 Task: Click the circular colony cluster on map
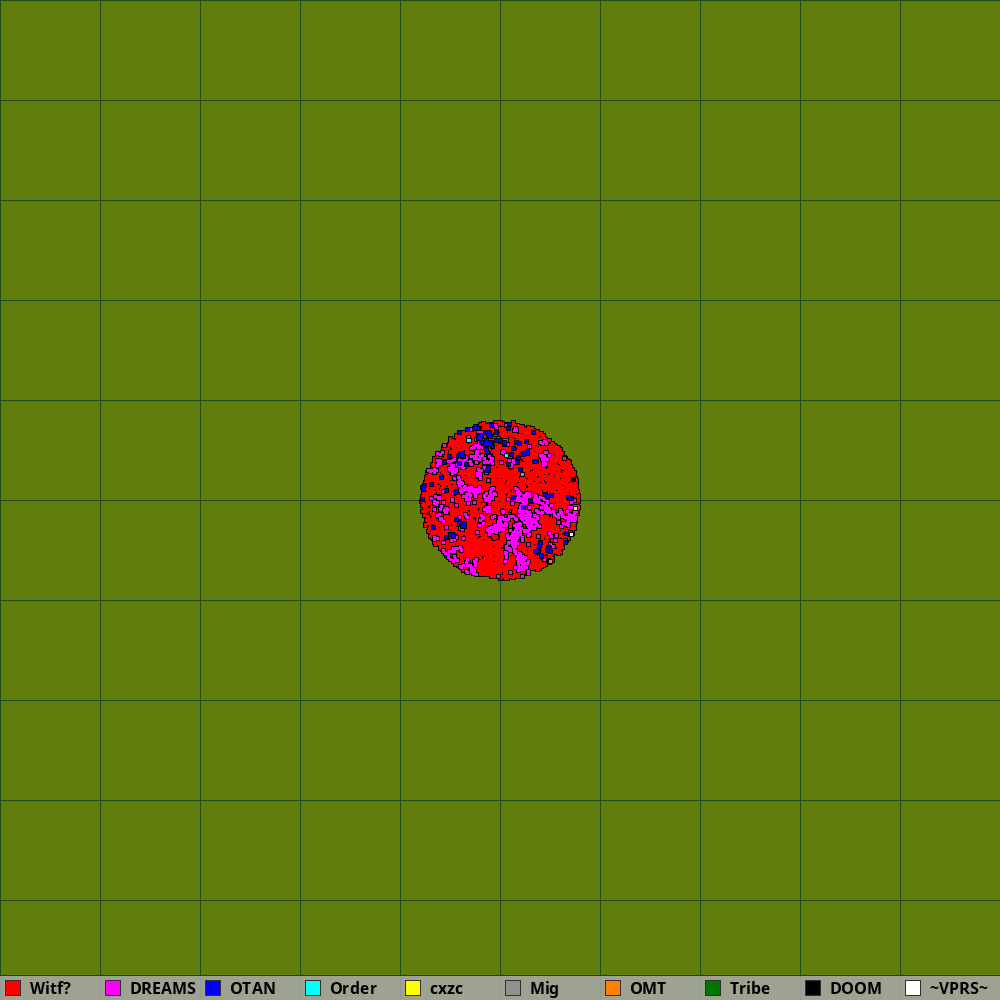point(500,500)
